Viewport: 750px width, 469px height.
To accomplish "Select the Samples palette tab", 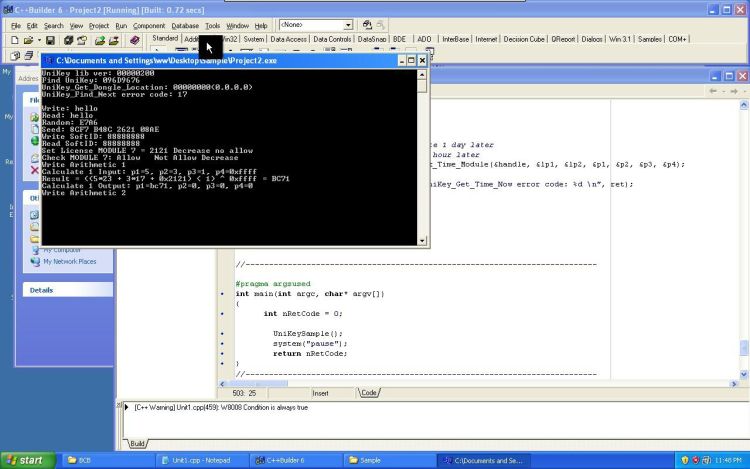I will pyautogui.click(x=650, y=39).
